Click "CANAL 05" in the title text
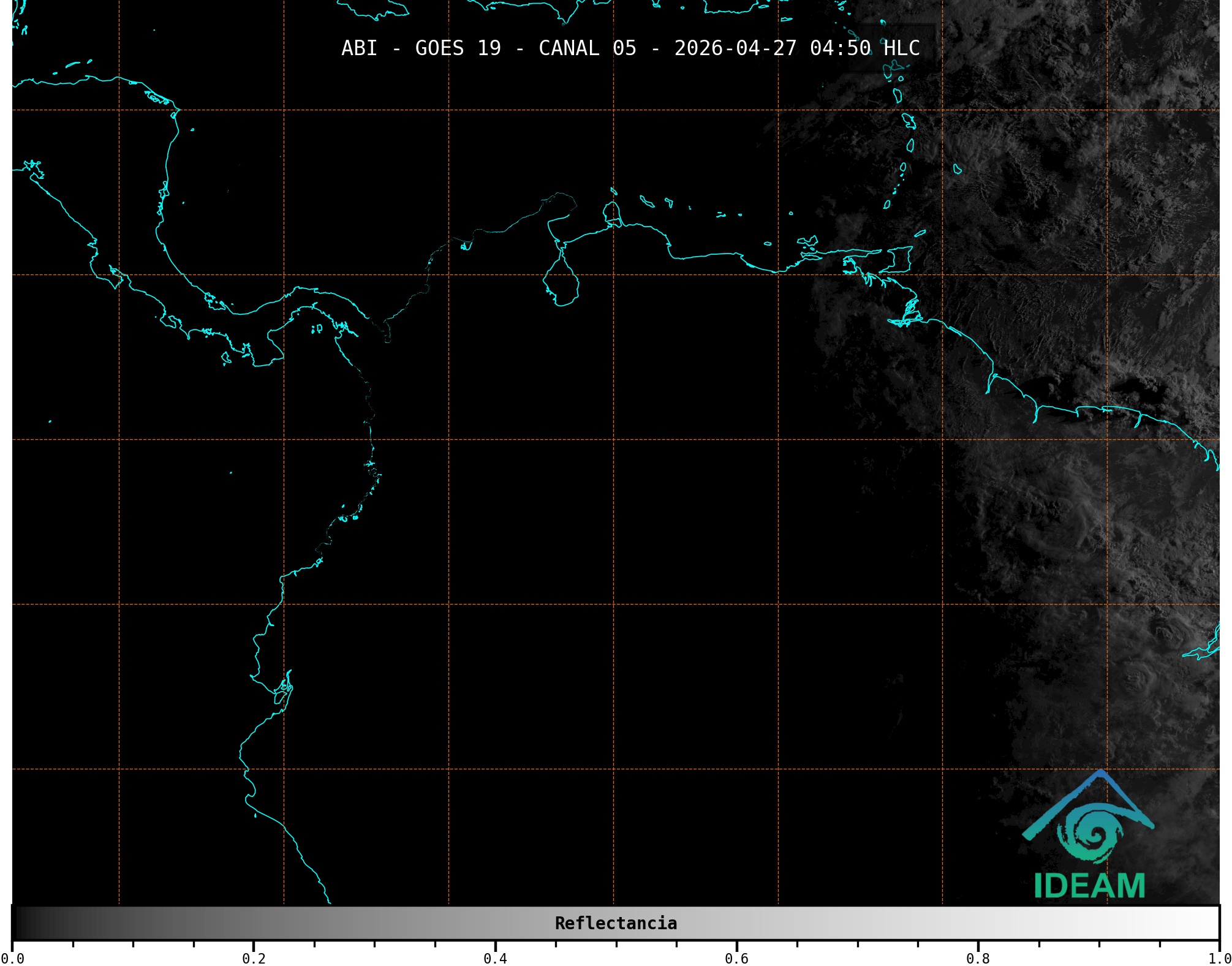Image resolution: width=1232 pixels, height=966 pixels. coord(587,48)
